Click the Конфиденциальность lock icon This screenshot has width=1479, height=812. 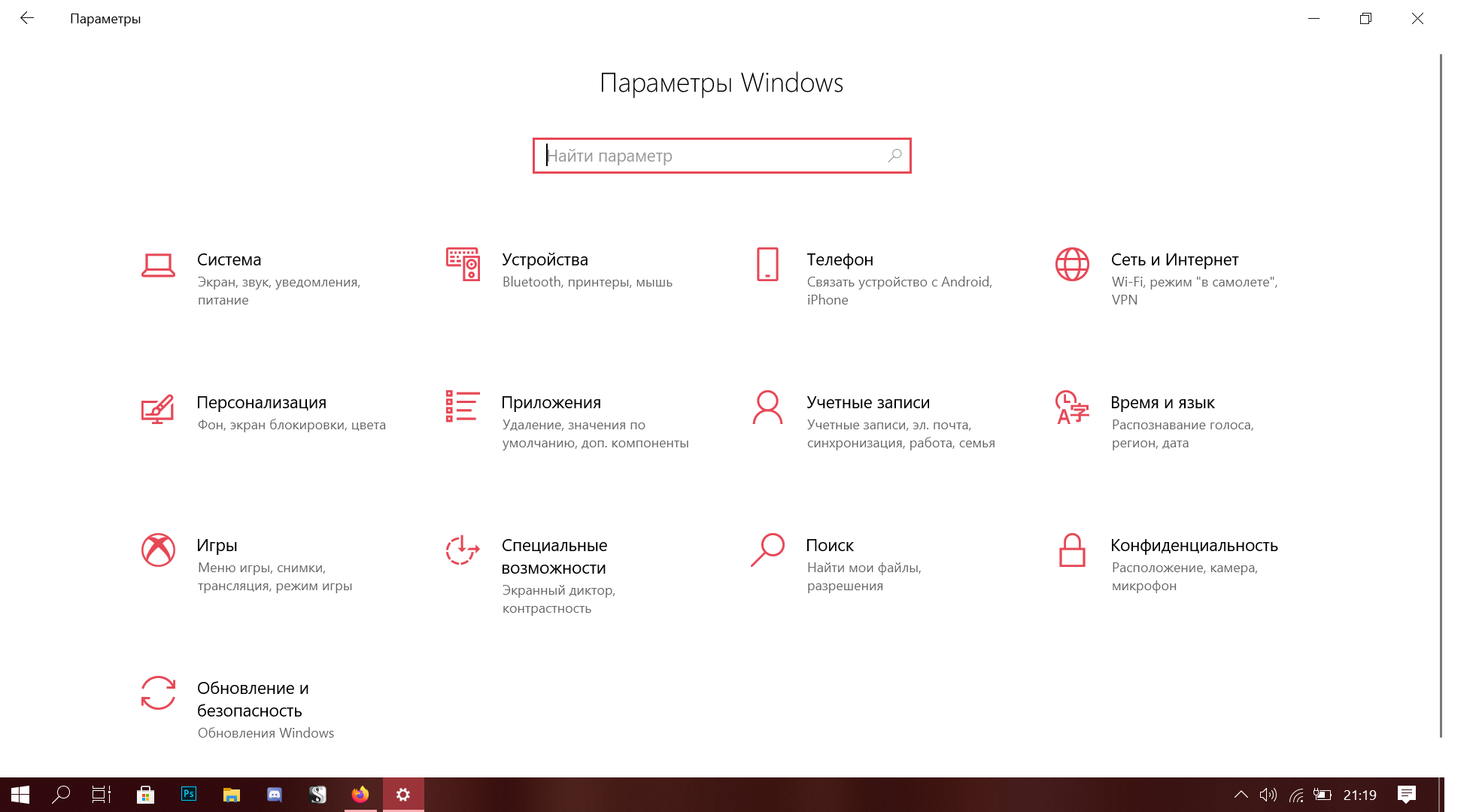tap(1072, 550)
